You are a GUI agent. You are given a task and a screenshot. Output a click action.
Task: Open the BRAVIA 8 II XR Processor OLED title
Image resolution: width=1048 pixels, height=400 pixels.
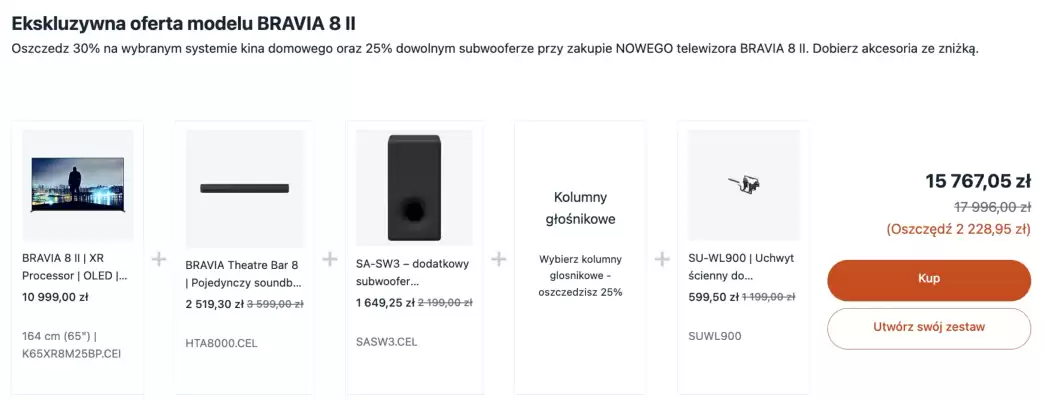(76, 267)
